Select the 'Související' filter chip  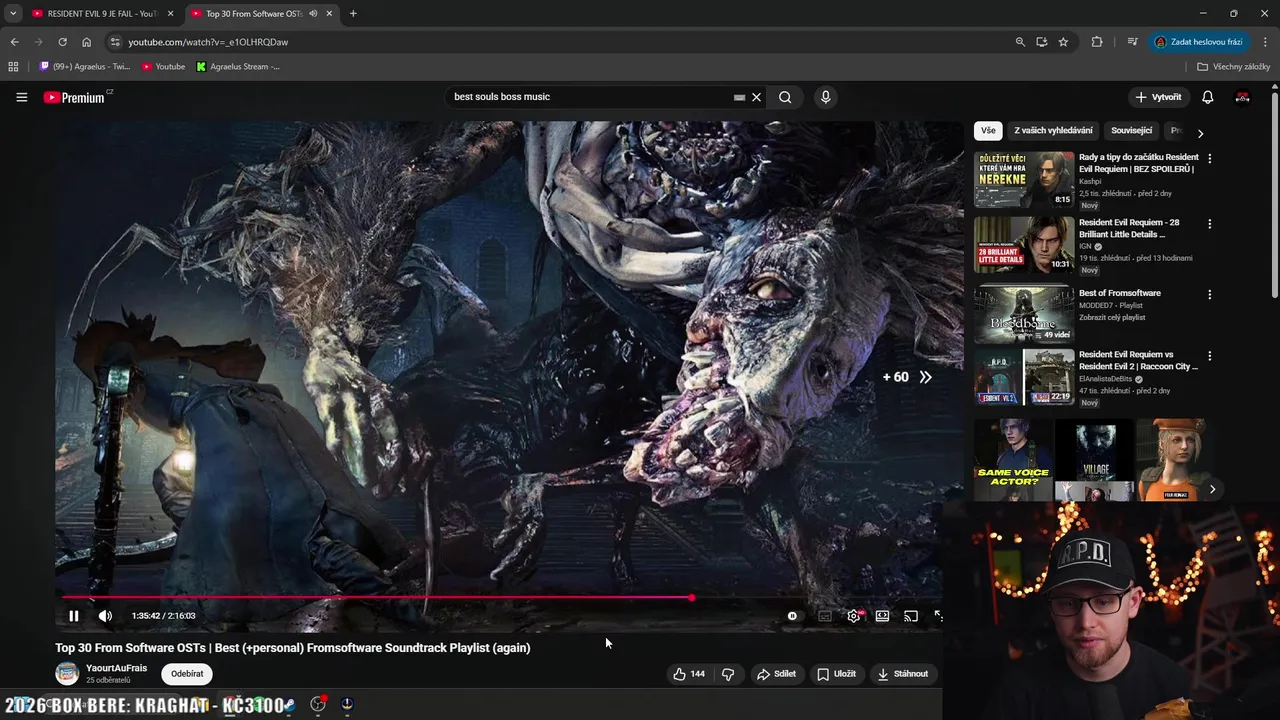(1131, 131)
